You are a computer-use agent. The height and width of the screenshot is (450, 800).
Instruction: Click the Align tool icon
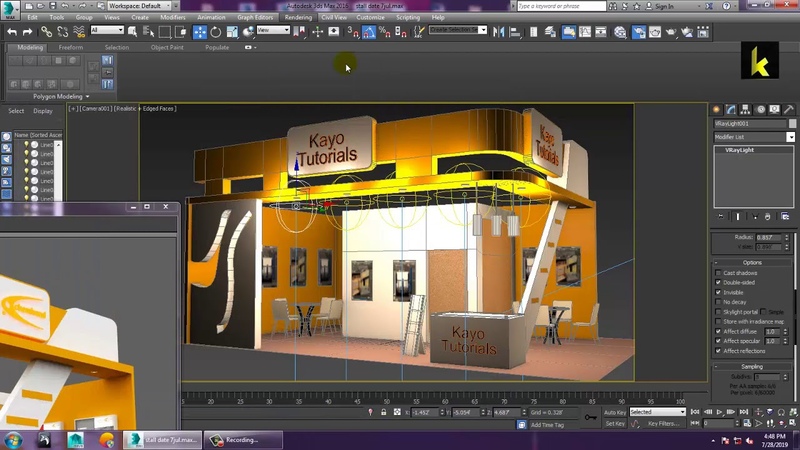[515, 32]
